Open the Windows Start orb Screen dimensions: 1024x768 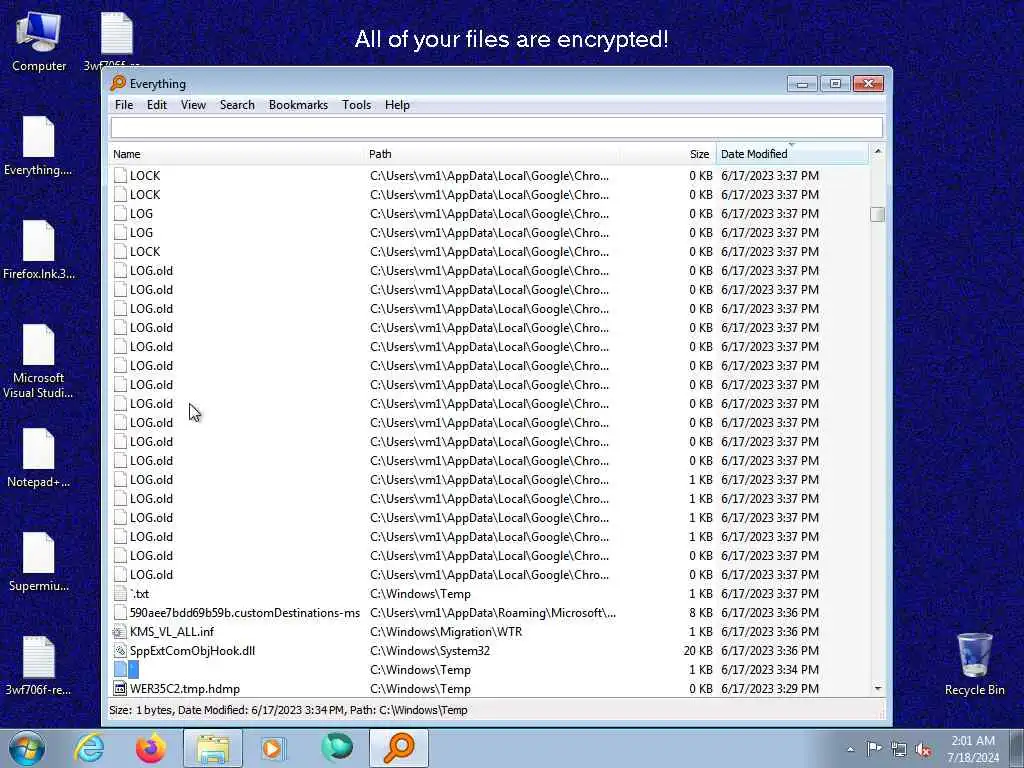[x=27, y=748]
